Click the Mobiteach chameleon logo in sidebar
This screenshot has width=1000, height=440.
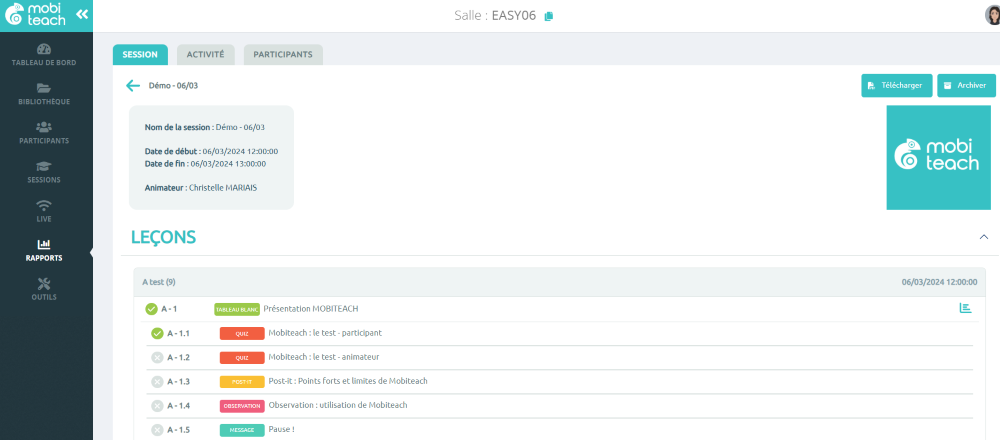[x=36, y=15]
